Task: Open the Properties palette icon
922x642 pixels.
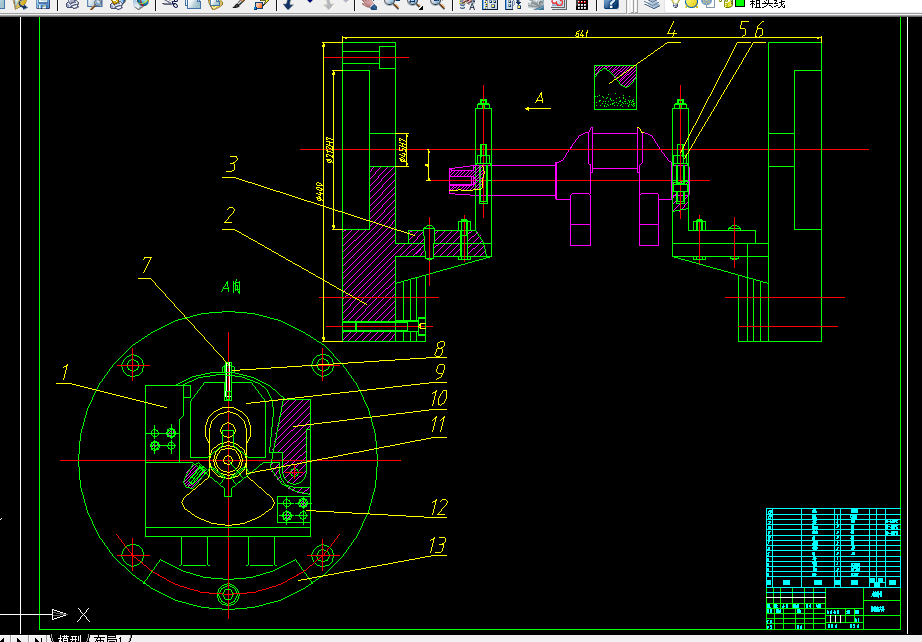Action: click(467, 4)
